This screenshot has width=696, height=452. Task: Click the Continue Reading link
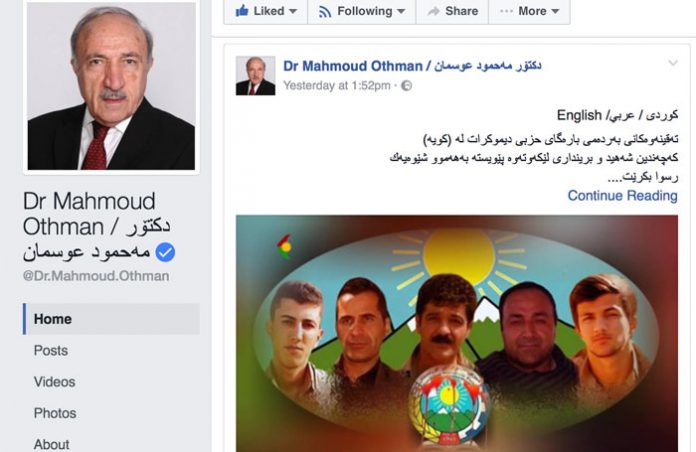pyautogui.click(x=622, y=195)
